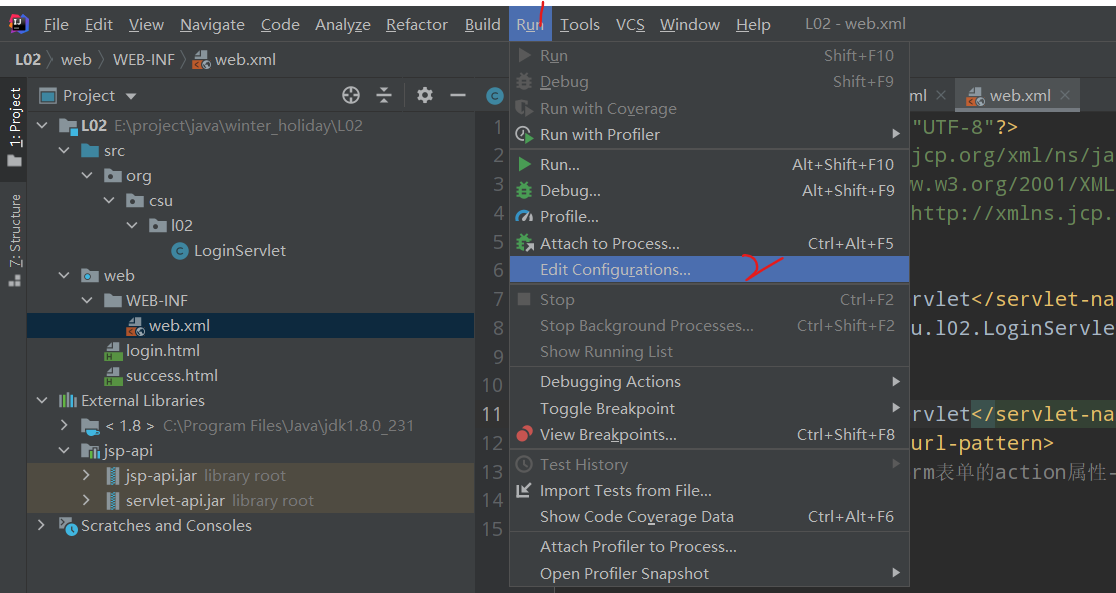
Task: Click the success.html file icon
Action: pyautogui.click(x=113, y=376)
